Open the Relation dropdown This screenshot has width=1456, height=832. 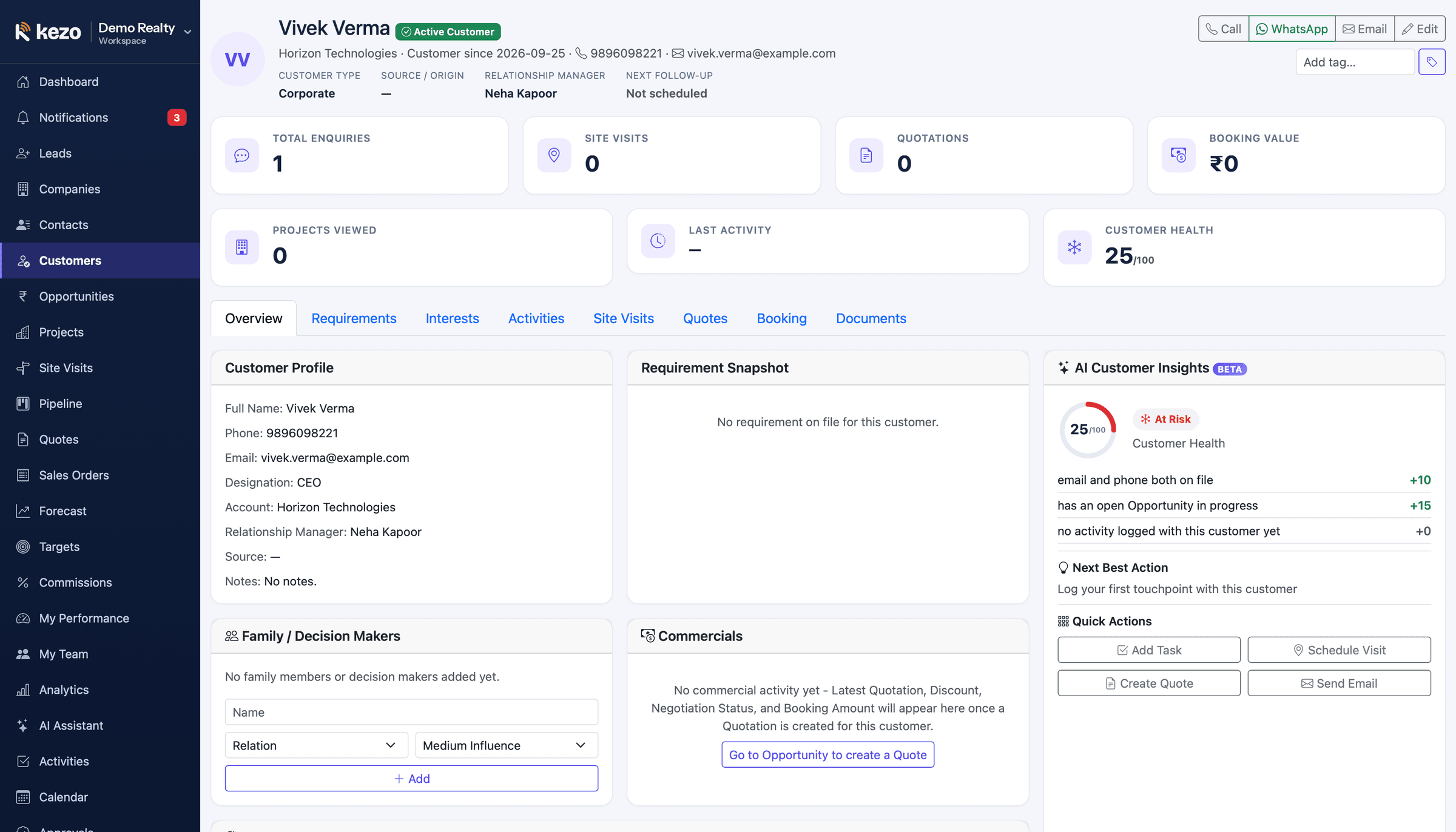316,745
